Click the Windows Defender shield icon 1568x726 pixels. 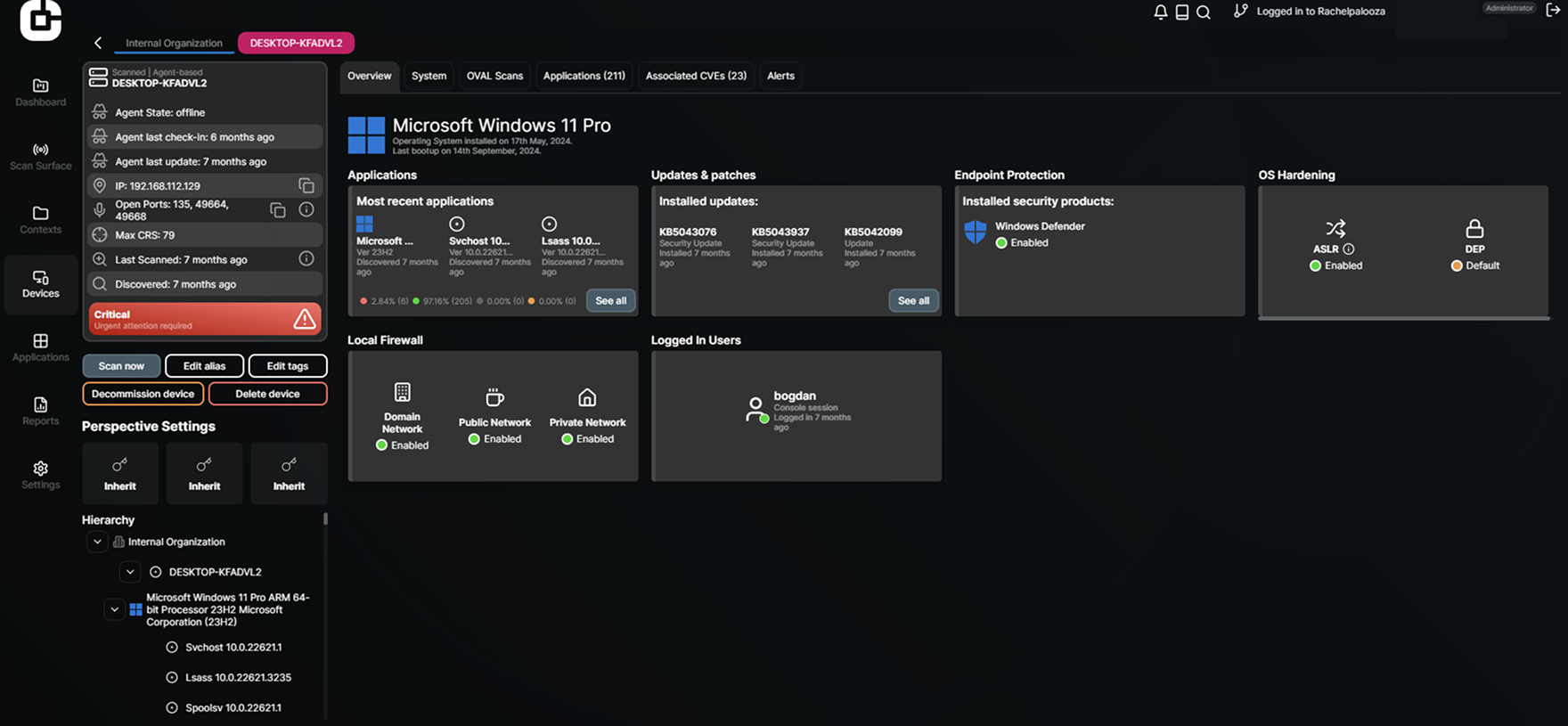click(976, 232)
